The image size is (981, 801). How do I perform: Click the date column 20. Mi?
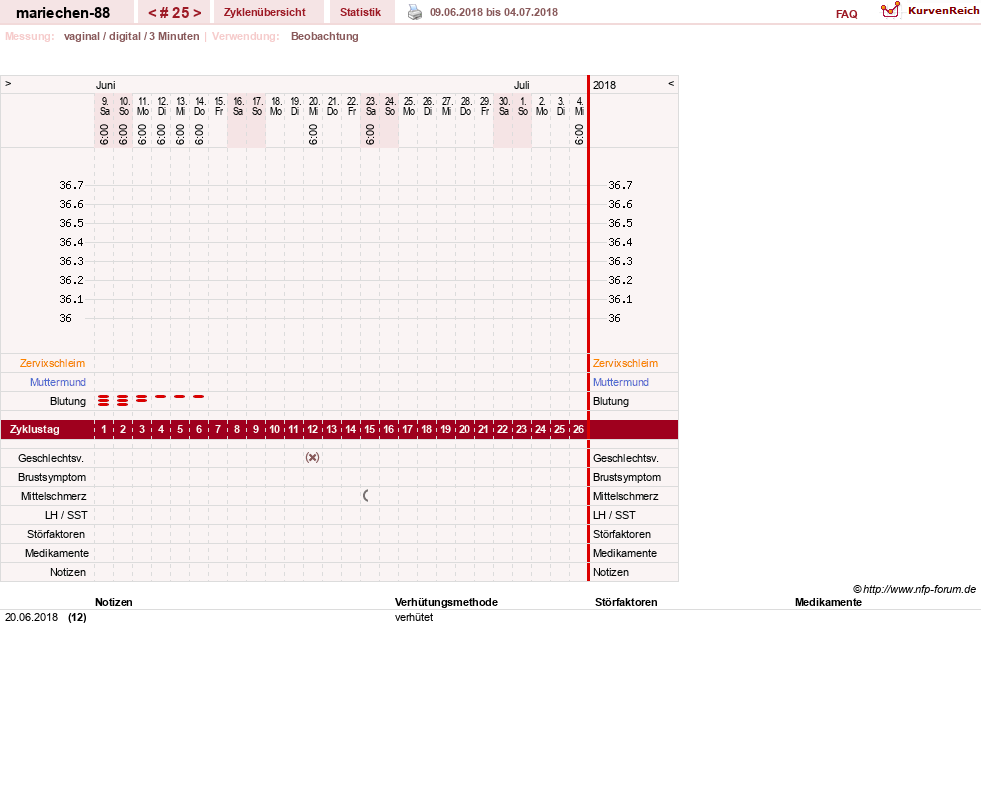click(313, 106)
